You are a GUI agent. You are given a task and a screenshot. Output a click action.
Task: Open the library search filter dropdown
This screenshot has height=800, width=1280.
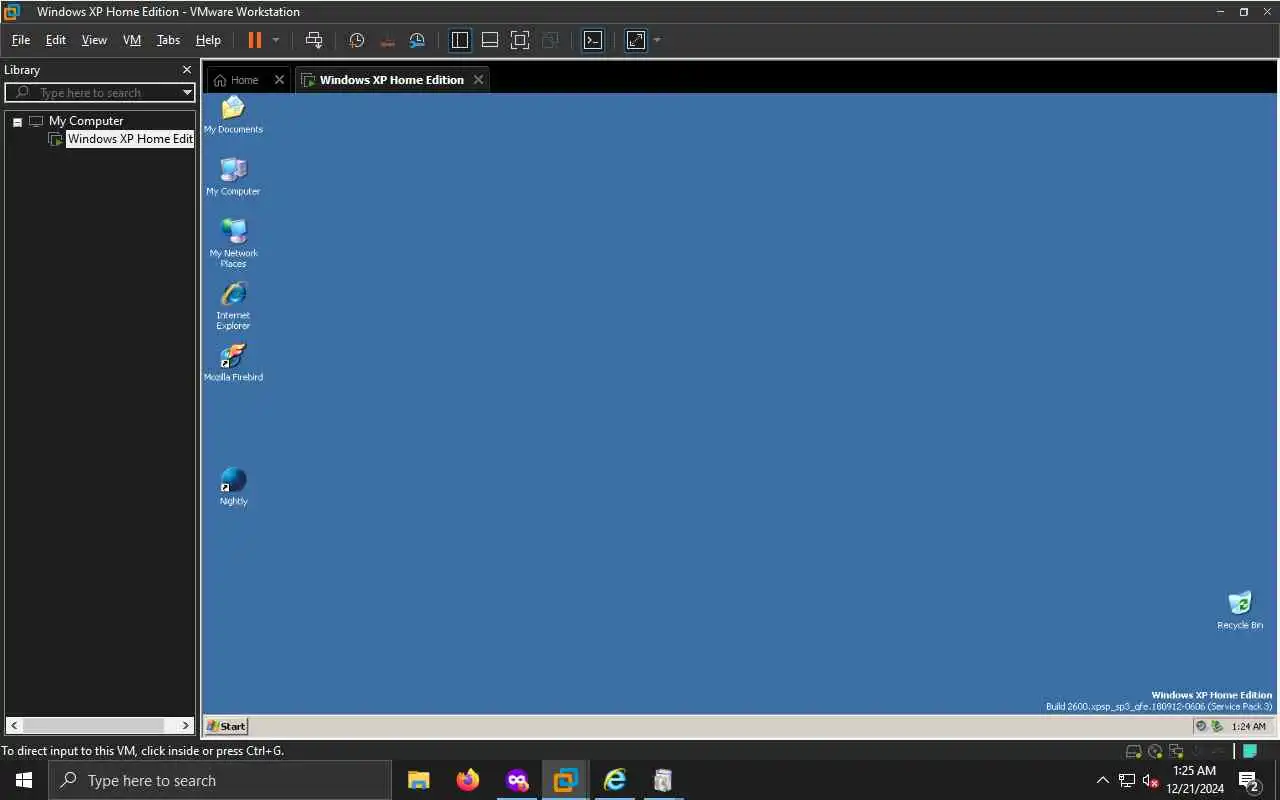(x=187, y=93)
